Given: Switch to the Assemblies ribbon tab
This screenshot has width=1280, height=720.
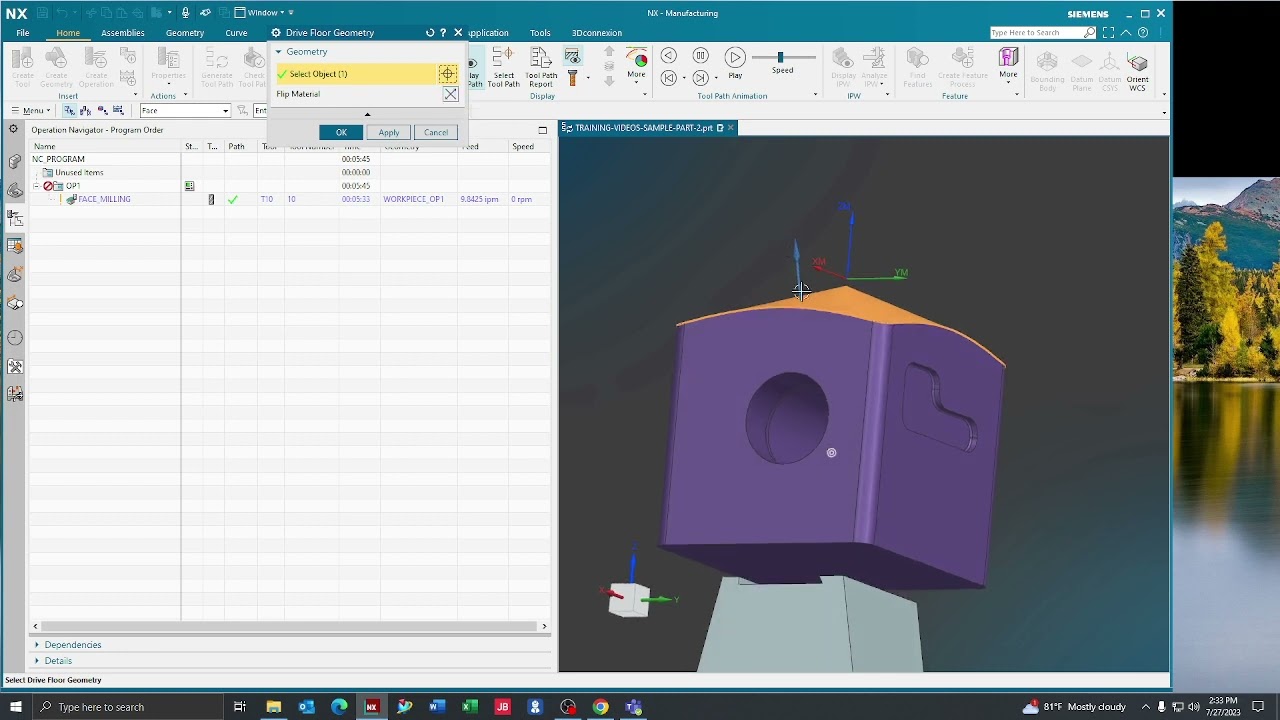Looking at the screenshot, I should 122,33.
